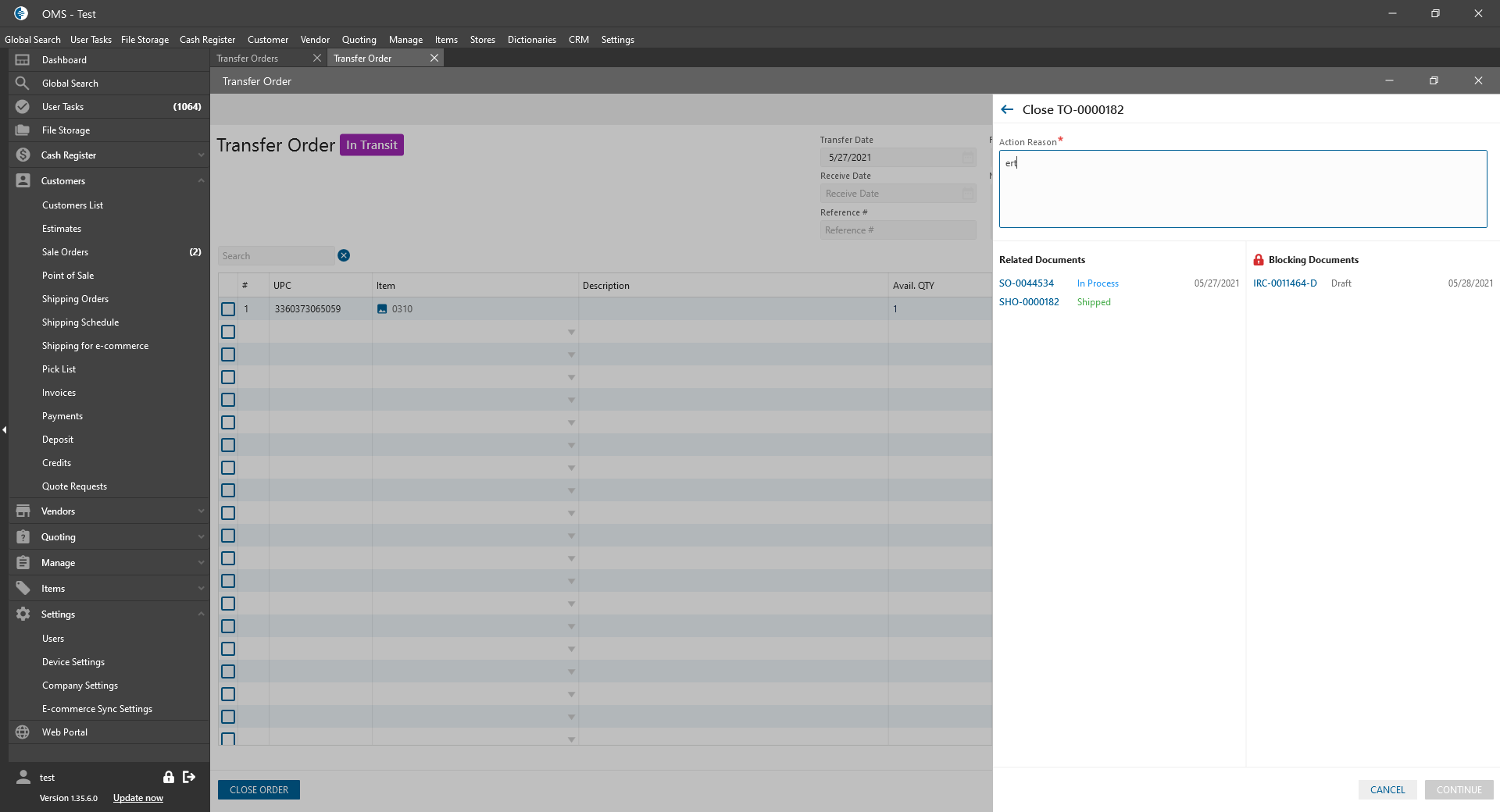
Task: Expand the Vendors sidebar section
Action: (201, 511)
